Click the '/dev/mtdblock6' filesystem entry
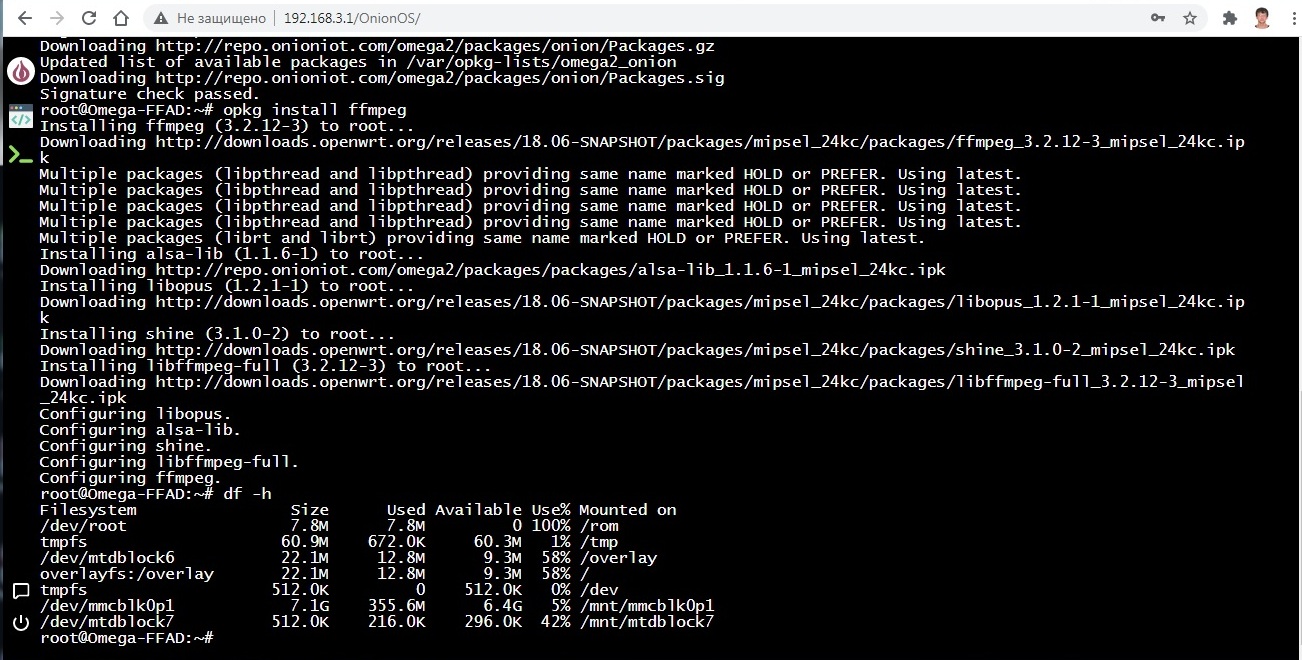This screenshot has height=660, width=1302. pos(108,558)
